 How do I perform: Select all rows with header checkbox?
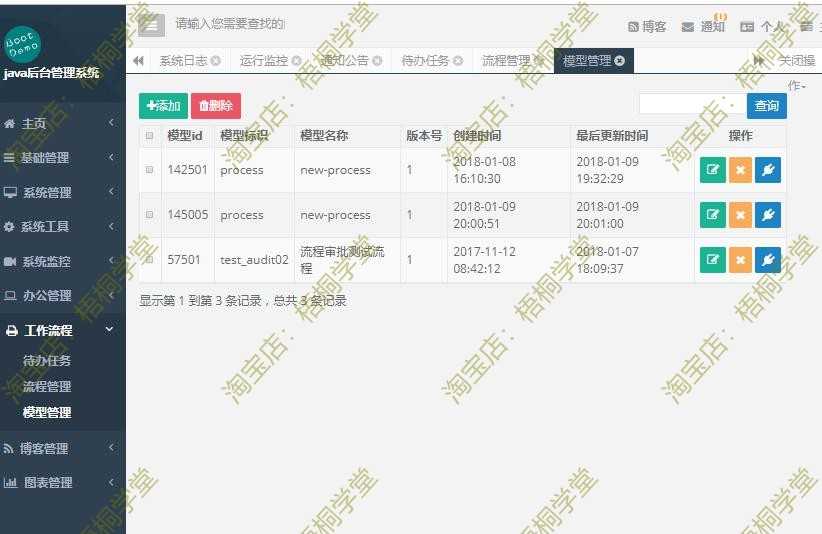(x=149, y=136)
